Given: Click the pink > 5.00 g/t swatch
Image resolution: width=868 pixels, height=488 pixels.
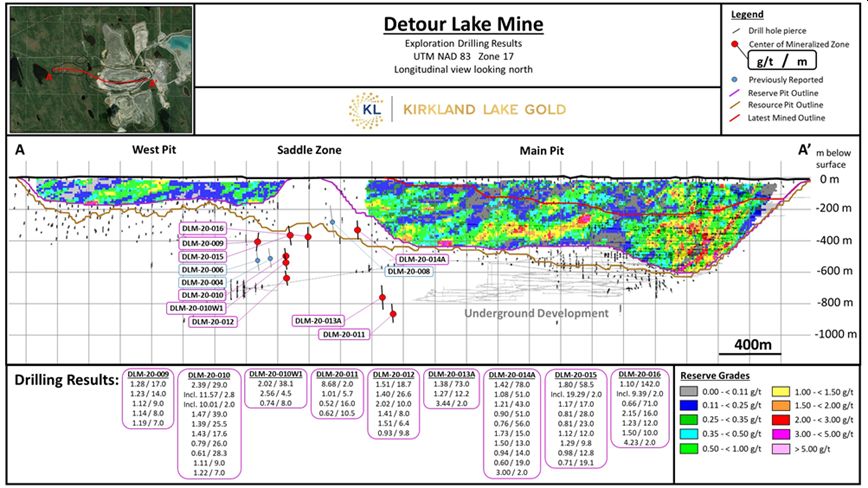Looking at the screenshot, I should click(x=781, y=449).
